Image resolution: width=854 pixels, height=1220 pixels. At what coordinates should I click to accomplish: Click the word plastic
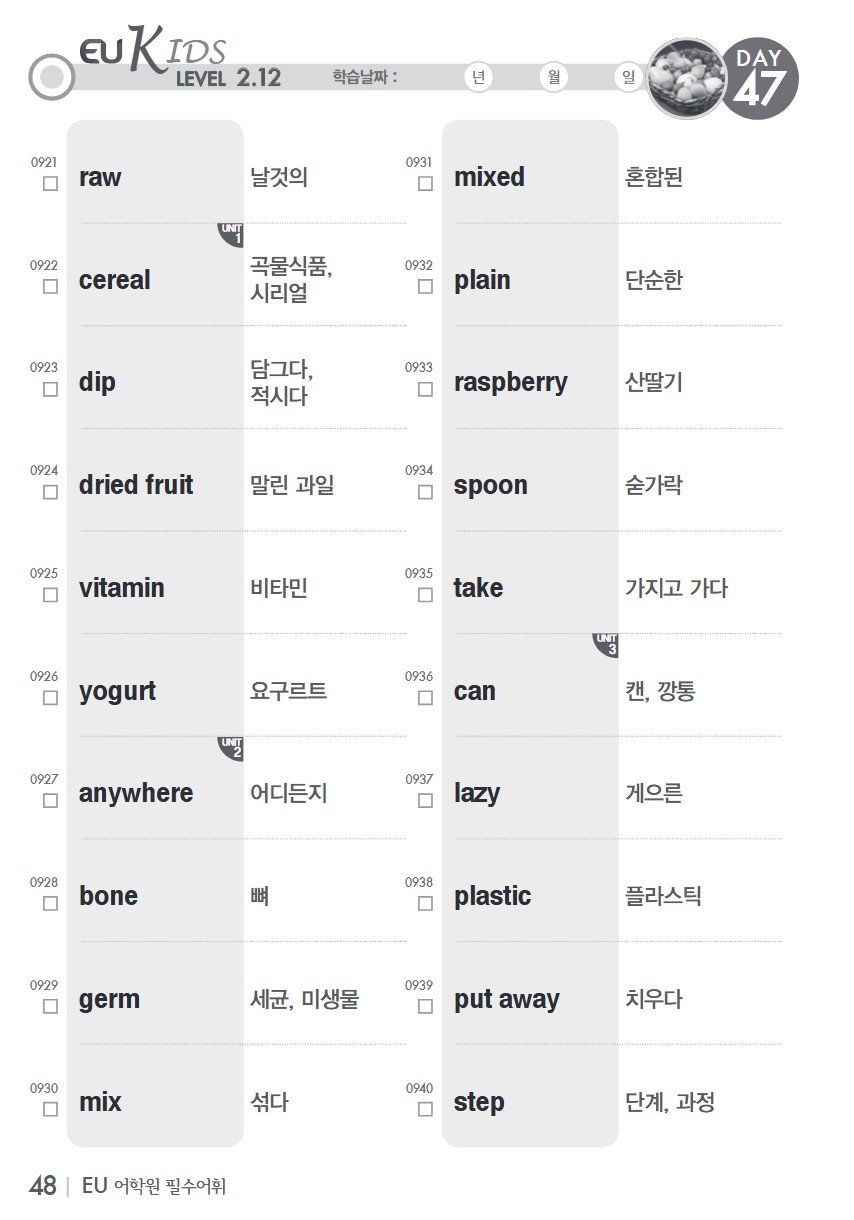pos(492,896)
